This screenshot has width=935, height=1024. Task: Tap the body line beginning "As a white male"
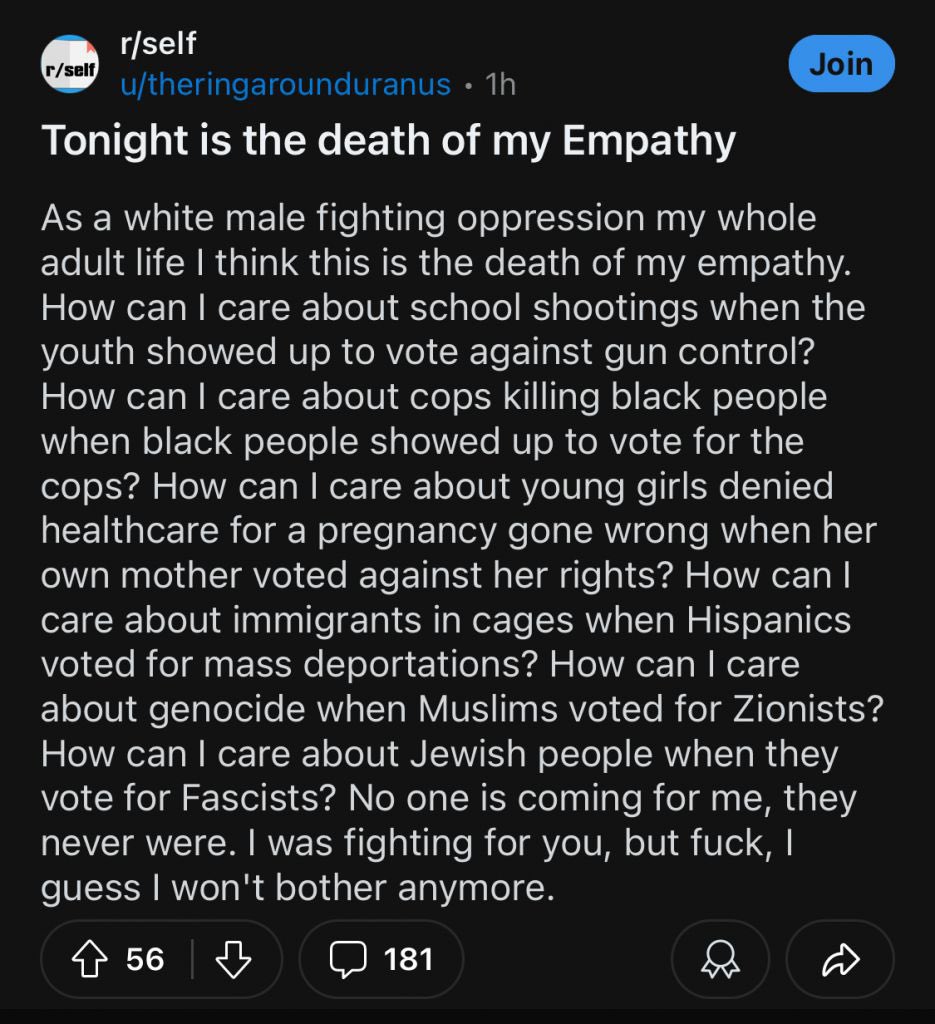428,218
